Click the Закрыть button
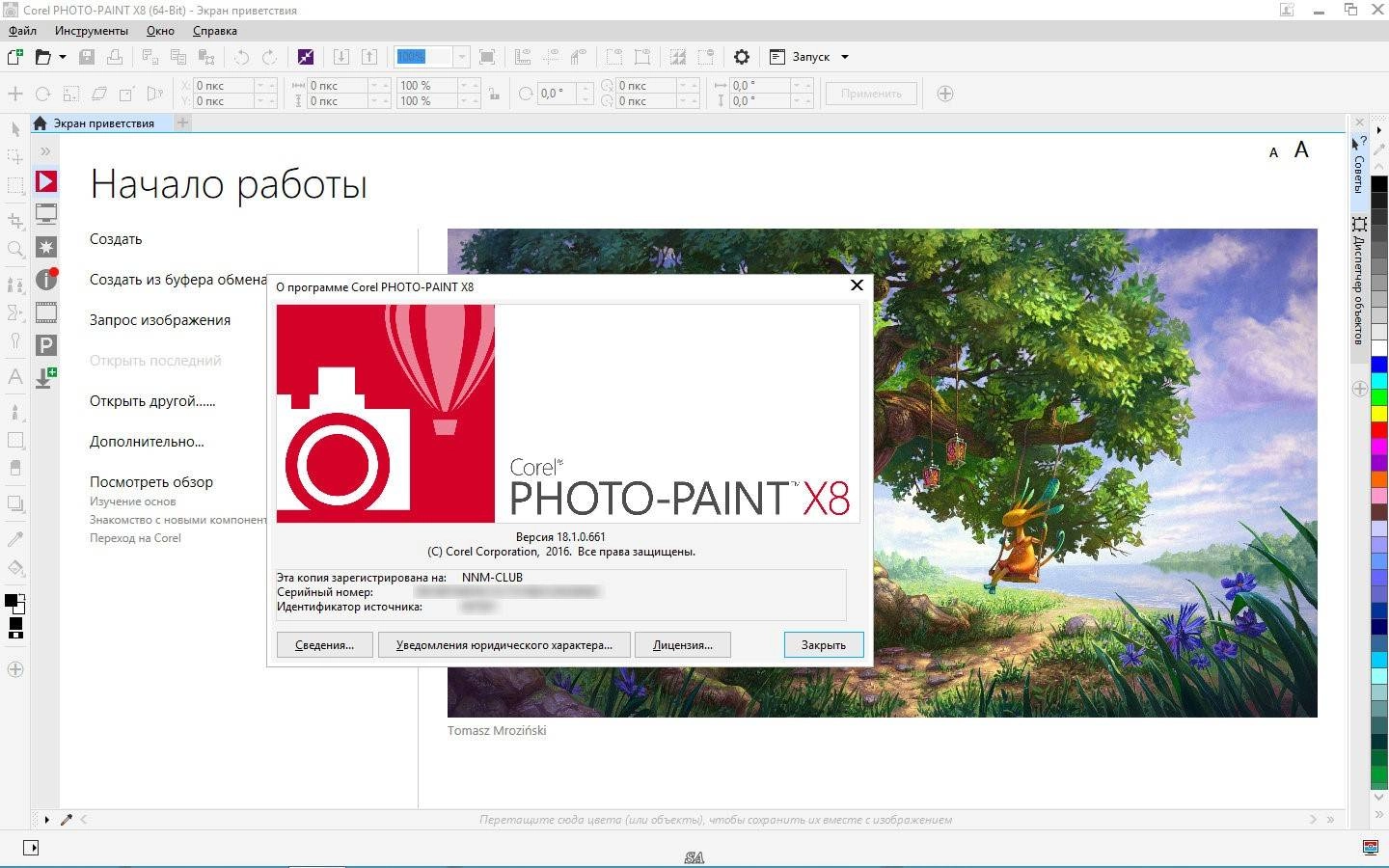1389x868 pixels. (x=824, y=645)
